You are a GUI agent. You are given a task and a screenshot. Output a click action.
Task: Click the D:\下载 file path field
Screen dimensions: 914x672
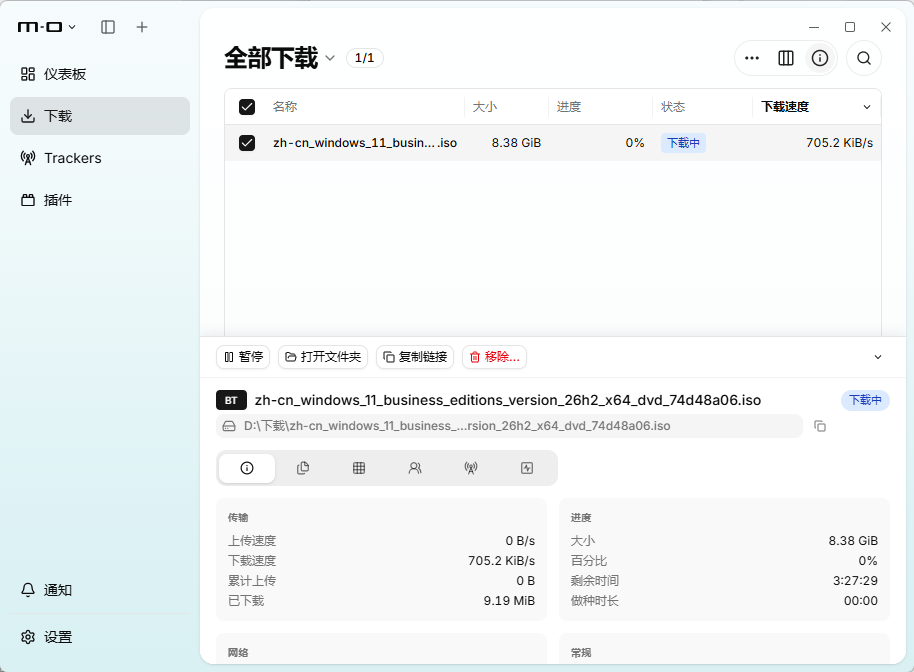click(509, 426)
